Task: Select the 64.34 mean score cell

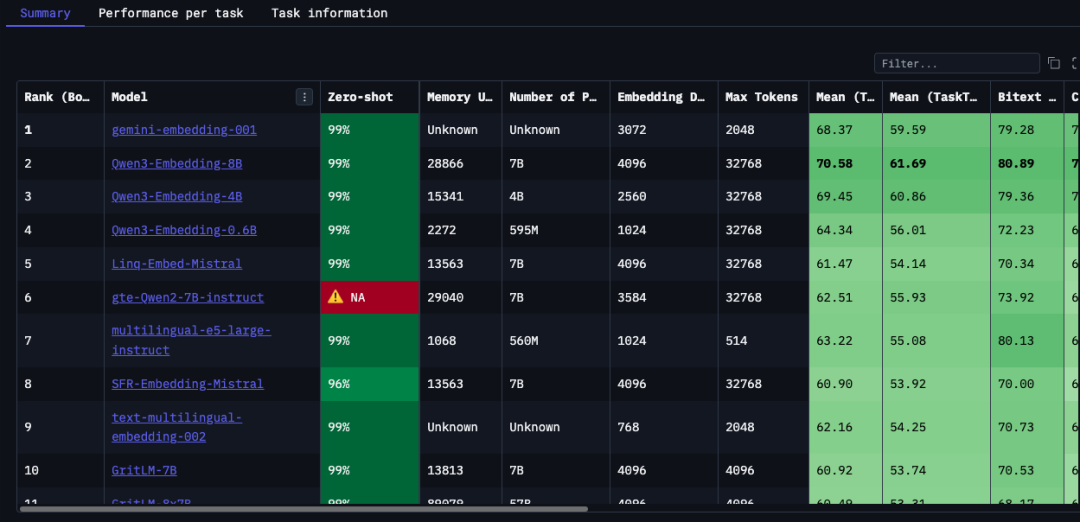Action: (x=846, y=230)
